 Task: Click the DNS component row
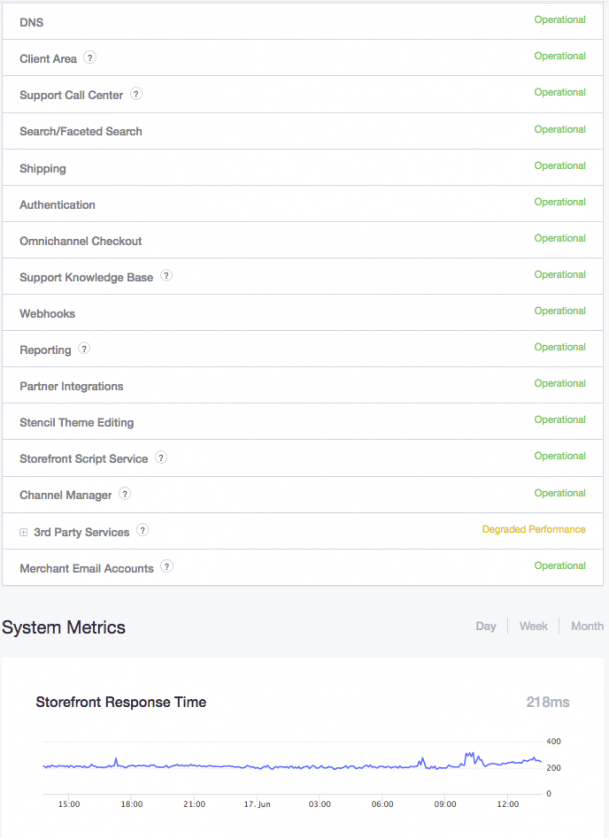(303, 21)
